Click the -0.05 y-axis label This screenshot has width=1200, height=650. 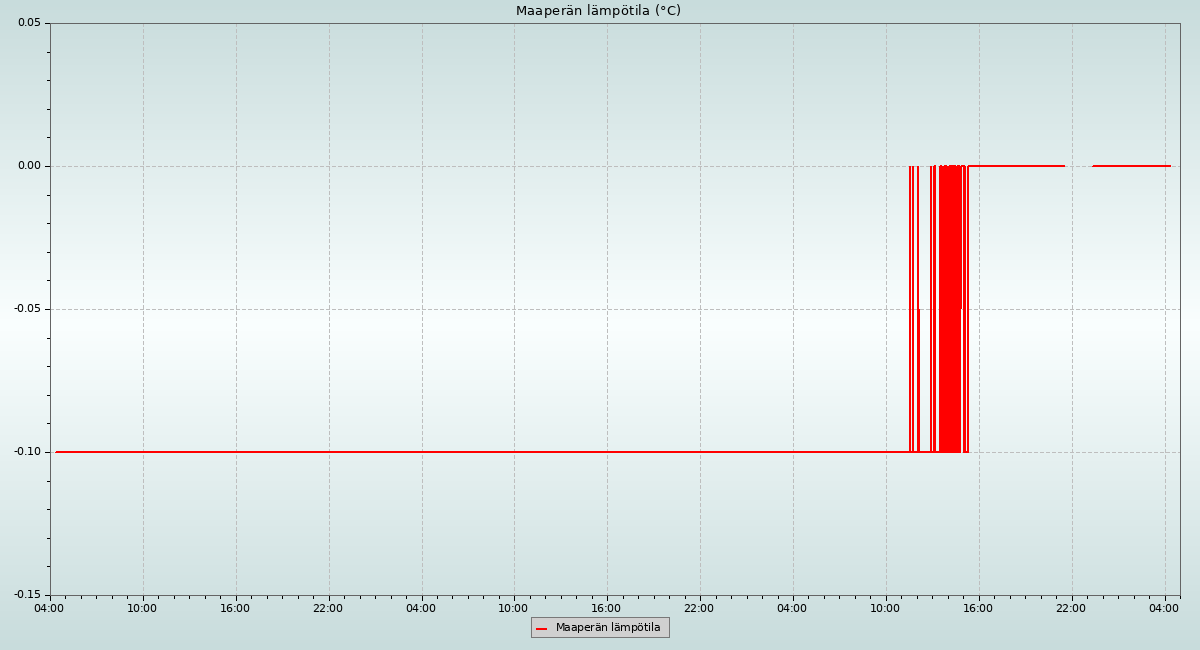point(27,309)
